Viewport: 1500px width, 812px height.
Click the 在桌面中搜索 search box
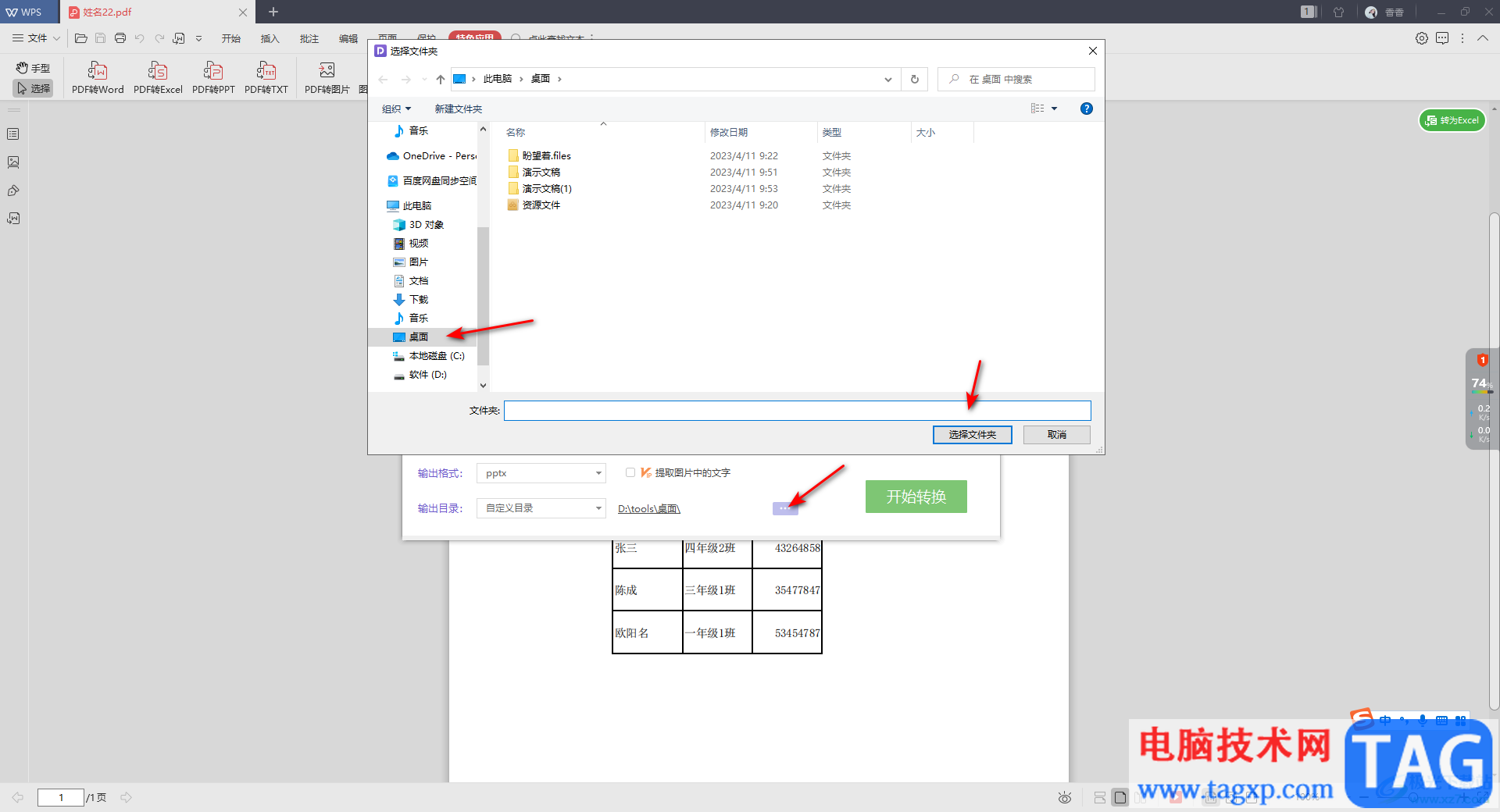tap(1016, 79)
